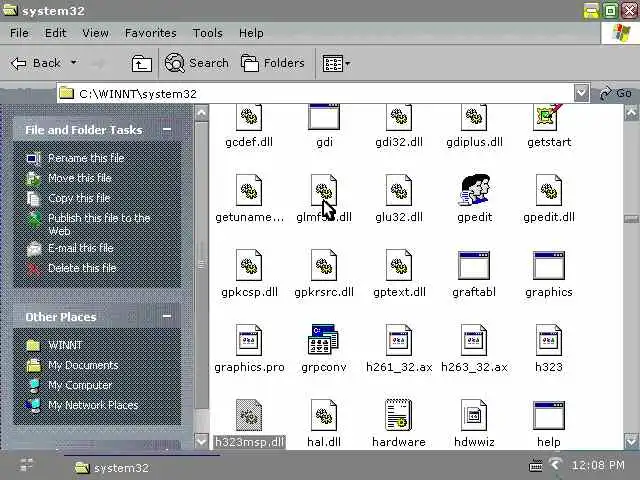Open the Favorites menu
The width and height of the screenshot is (640, 480).
click(x=151, y=33)
